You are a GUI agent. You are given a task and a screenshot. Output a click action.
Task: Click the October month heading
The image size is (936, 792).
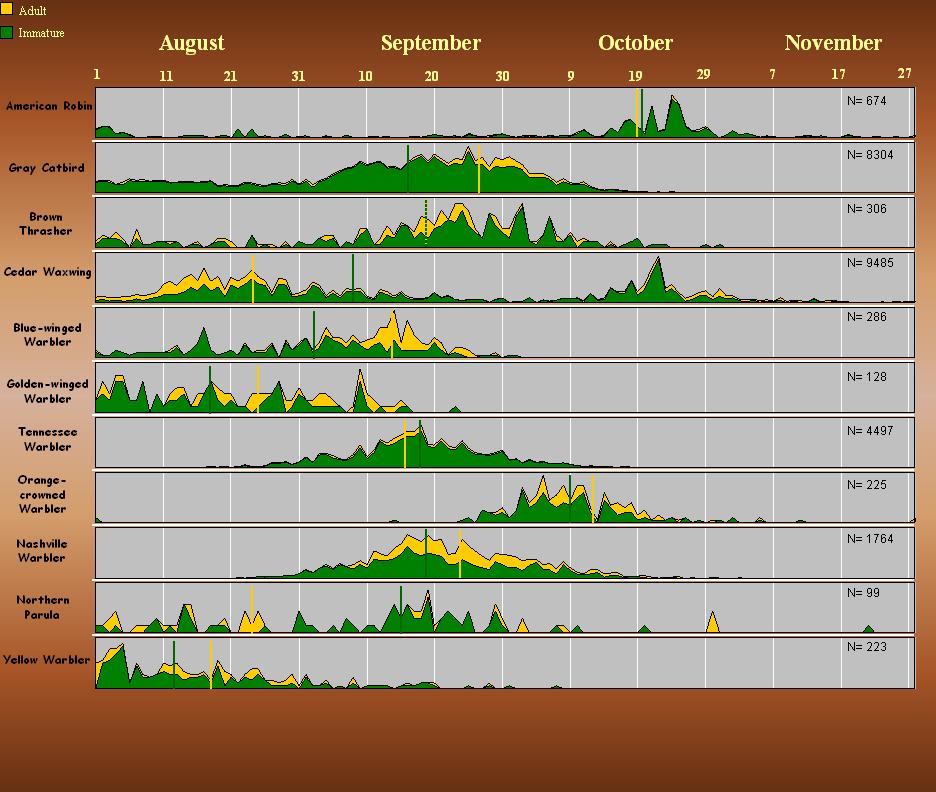tap(635, 43)
